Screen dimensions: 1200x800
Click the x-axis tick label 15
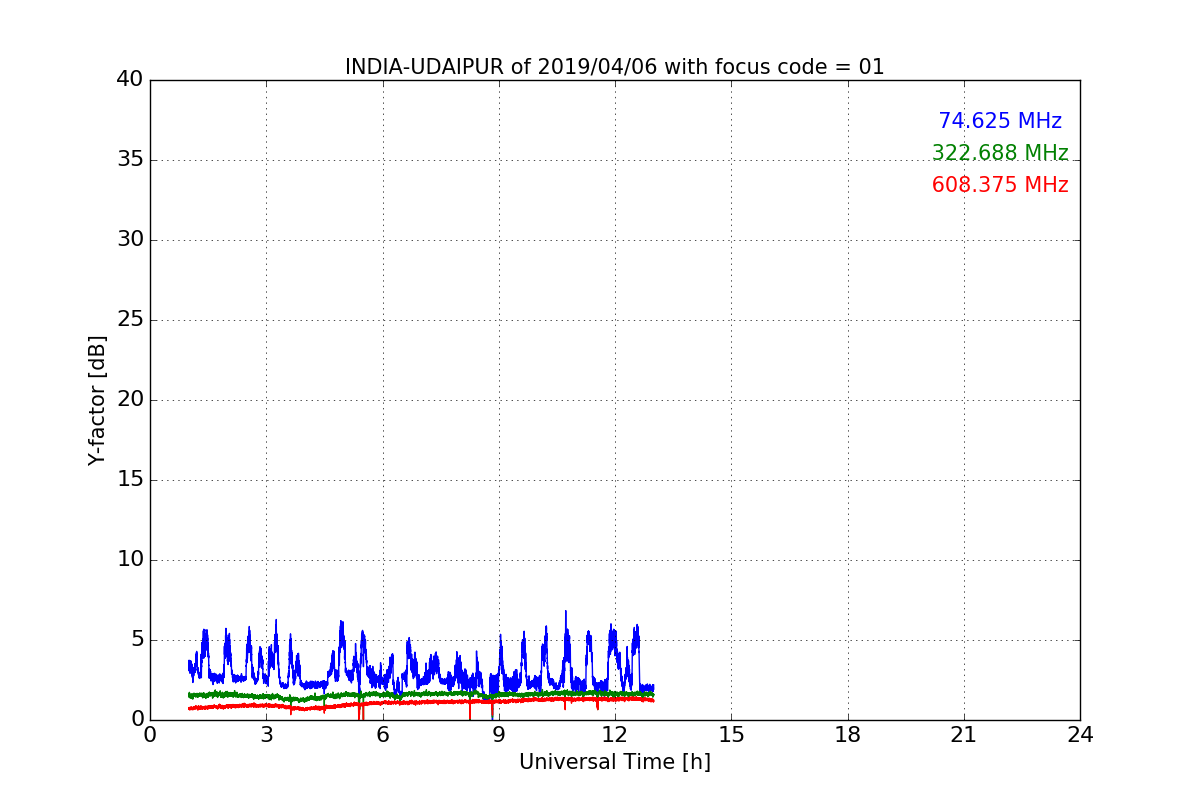pyautogui.click(x=731, y=734)
